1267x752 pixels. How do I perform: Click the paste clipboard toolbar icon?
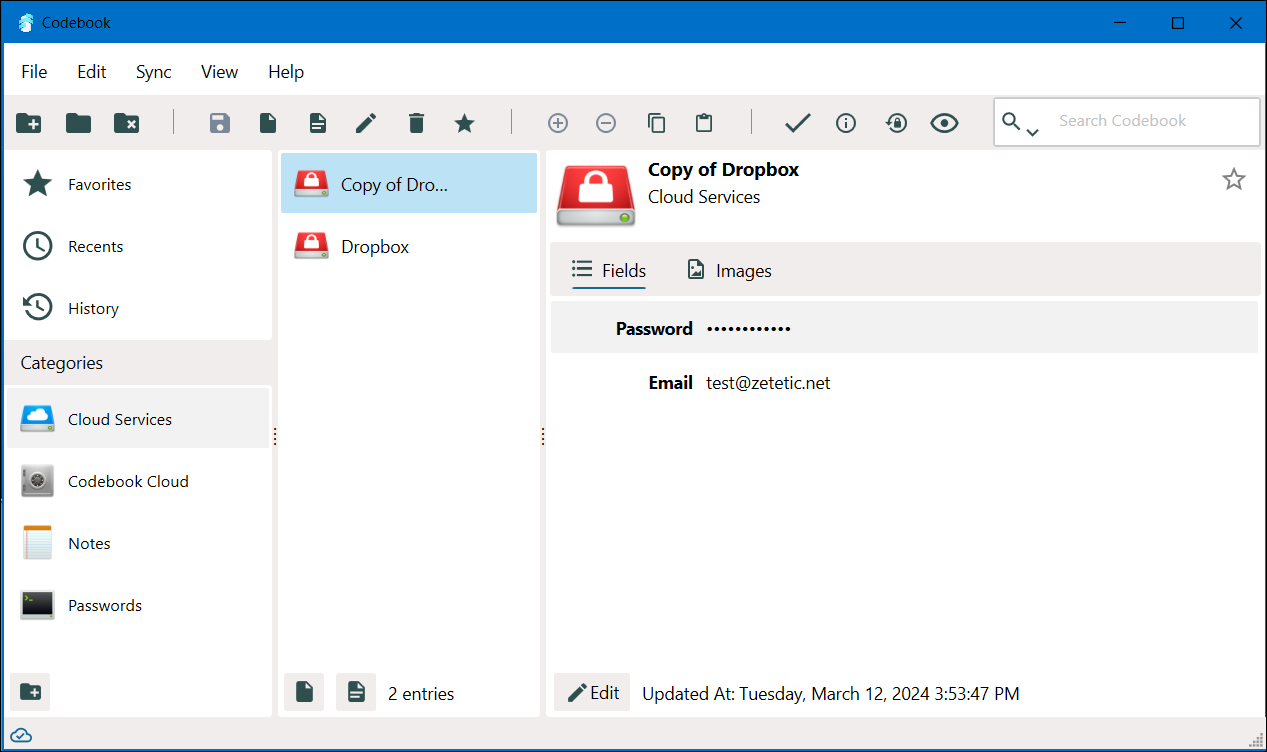(x=704, y=123)
